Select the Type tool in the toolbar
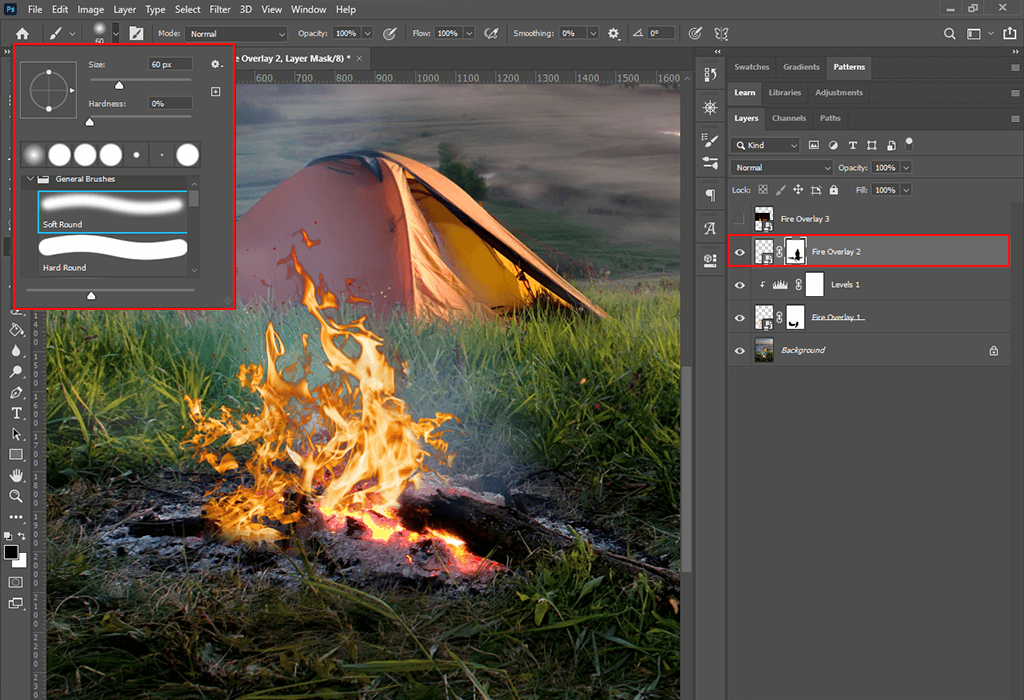The image size is (1024, 700). tap(16, 413)
